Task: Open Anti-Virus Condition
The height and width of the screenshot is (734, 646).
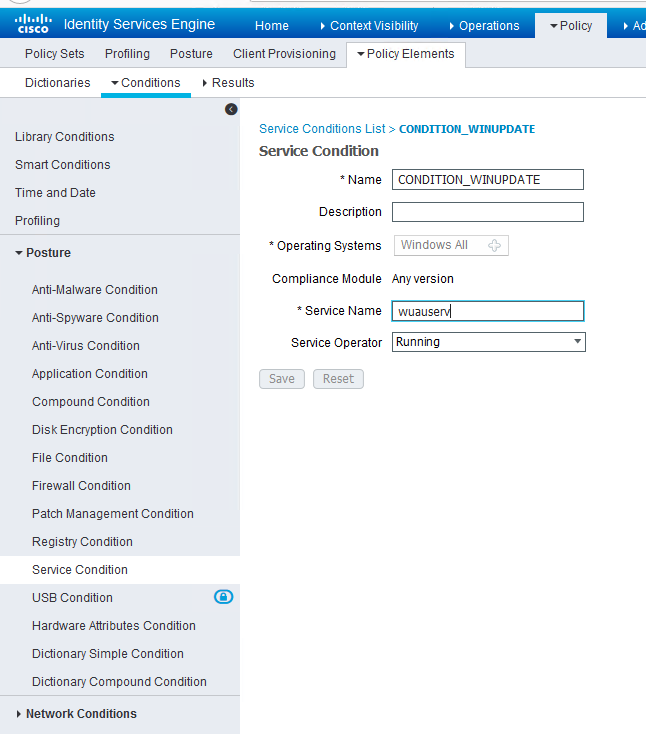Action: (86, 346)
